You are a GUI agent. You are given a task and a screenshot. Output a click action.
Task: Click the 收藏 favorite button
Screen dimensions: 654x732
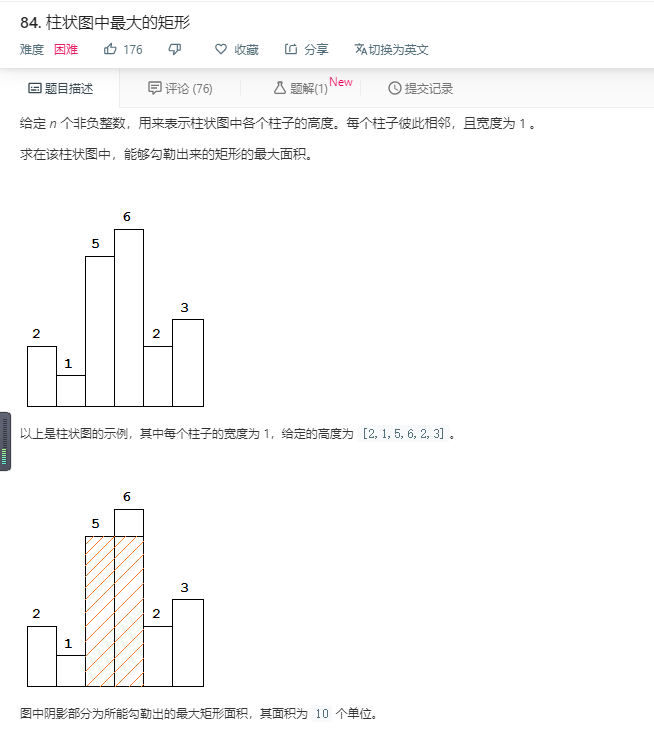tap(237, 49)
